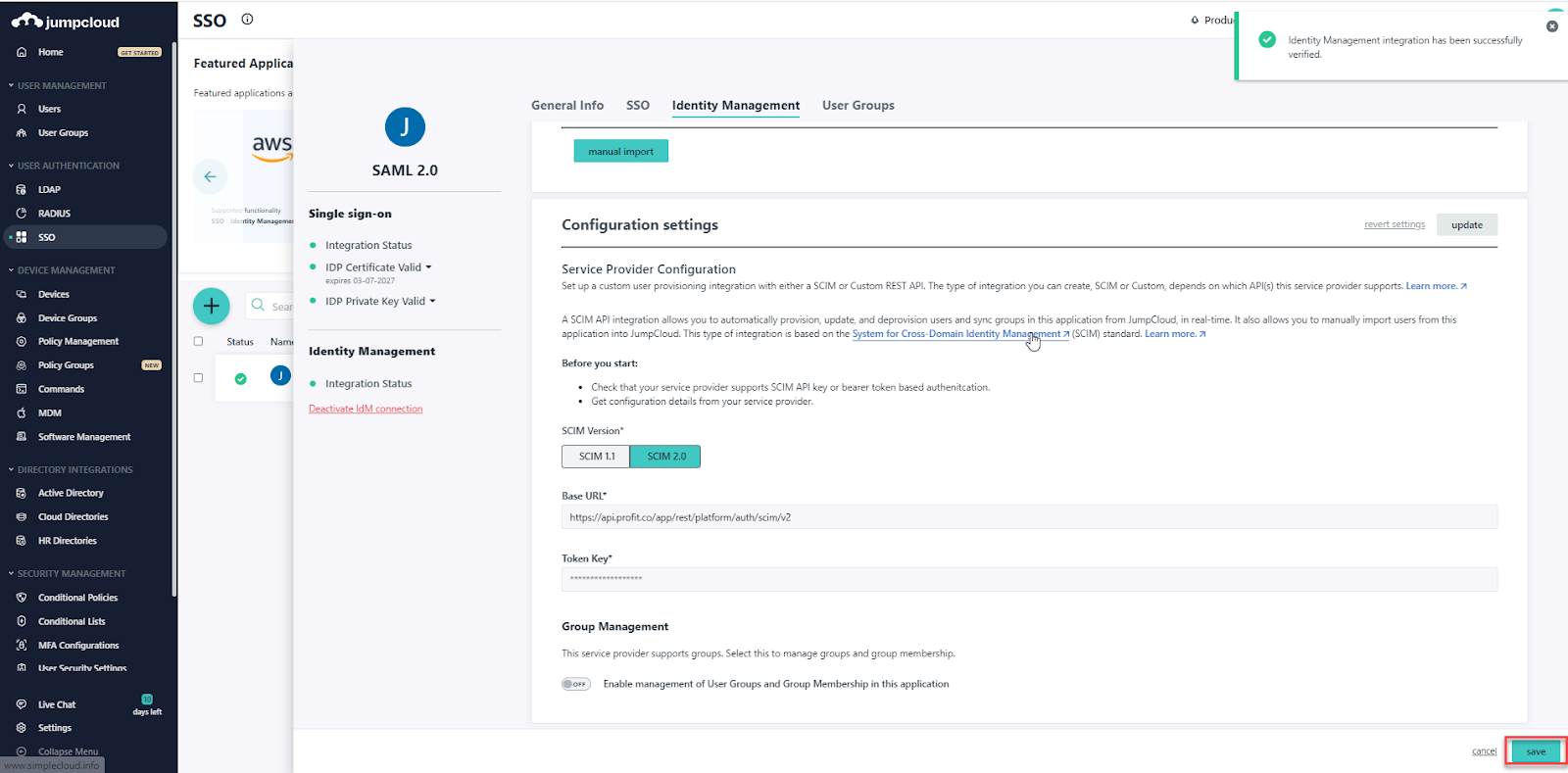Switch to the SSO tab
Screen dimensions: 1568x773
[x=638, y=106]
